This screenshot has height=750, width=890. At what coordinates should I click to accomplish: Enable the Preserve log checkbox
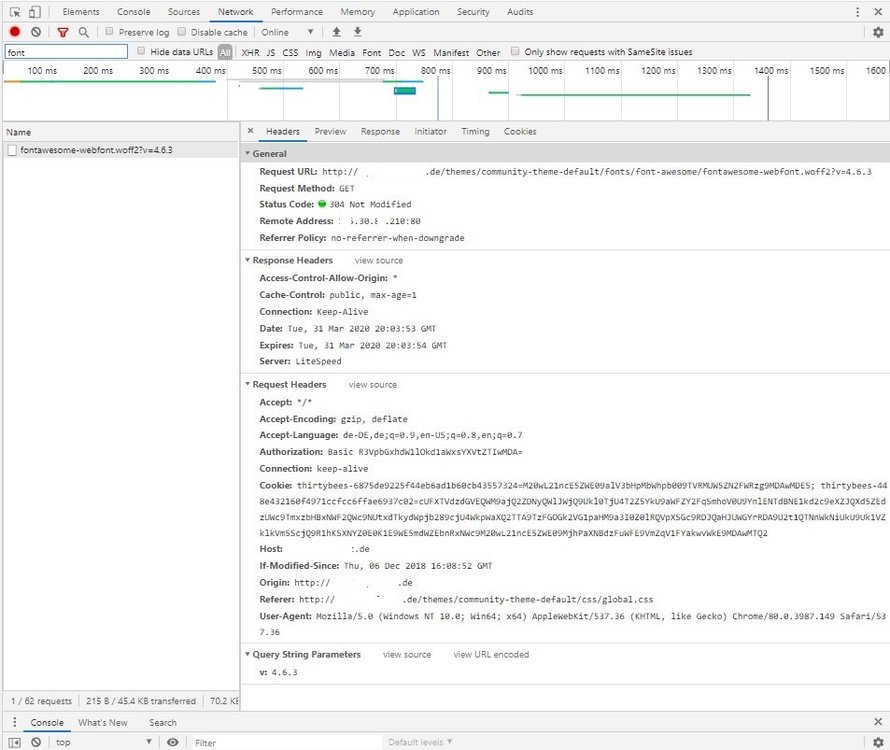pos(110,32)
